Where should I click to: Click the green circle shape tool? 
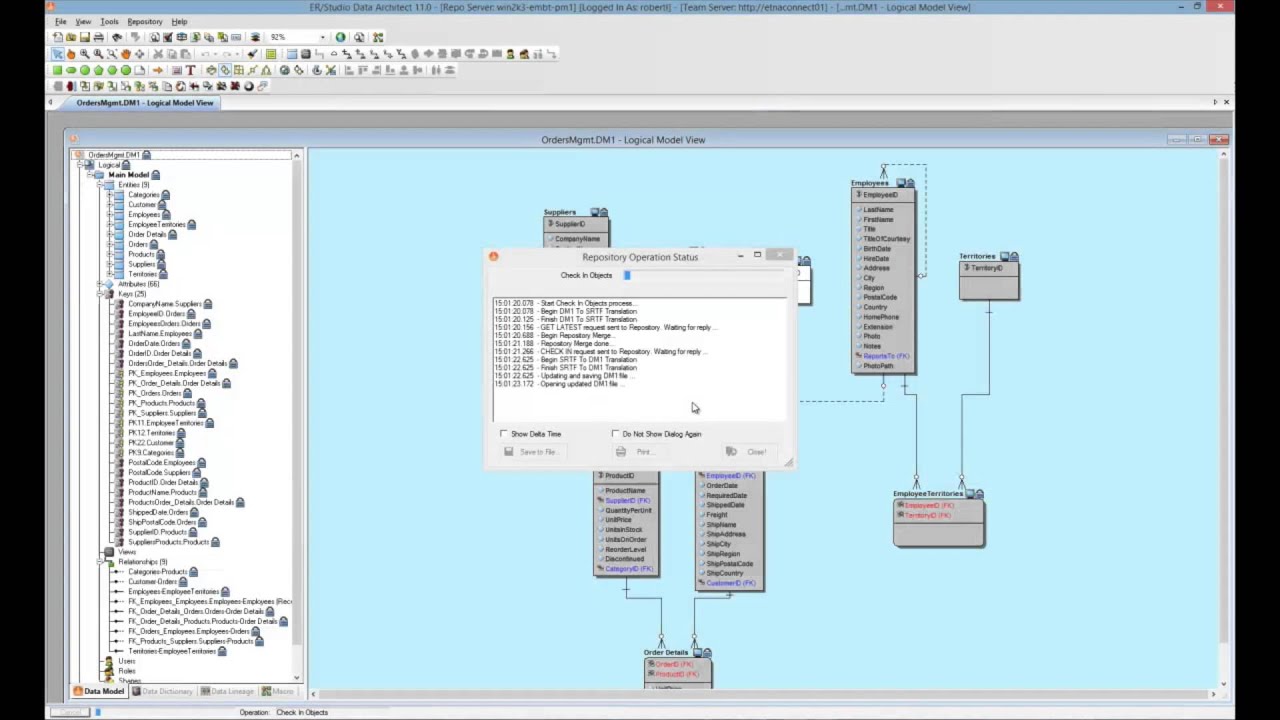pos(85,70)
